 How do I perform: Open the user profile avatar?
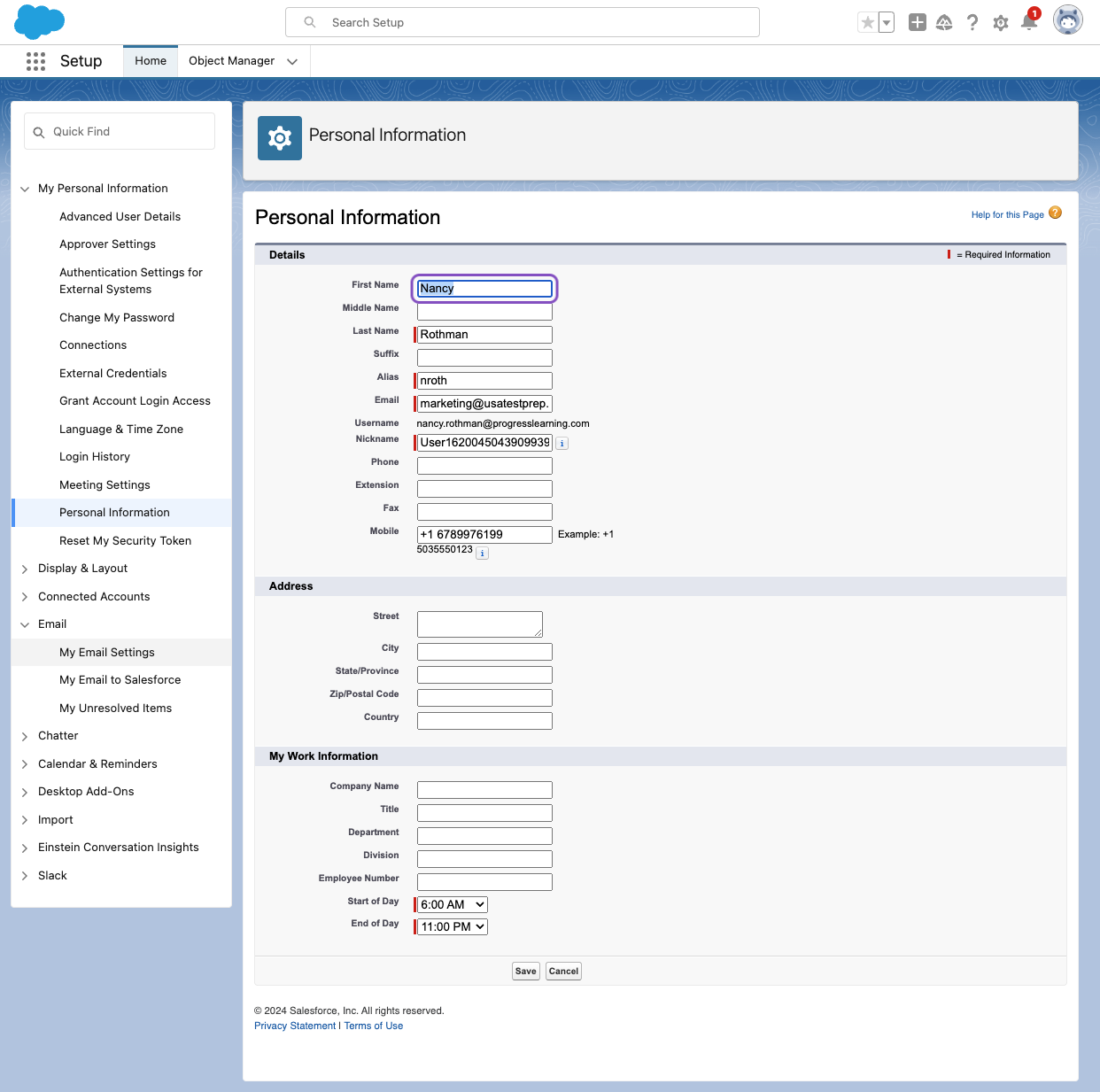click(1068, 19)
